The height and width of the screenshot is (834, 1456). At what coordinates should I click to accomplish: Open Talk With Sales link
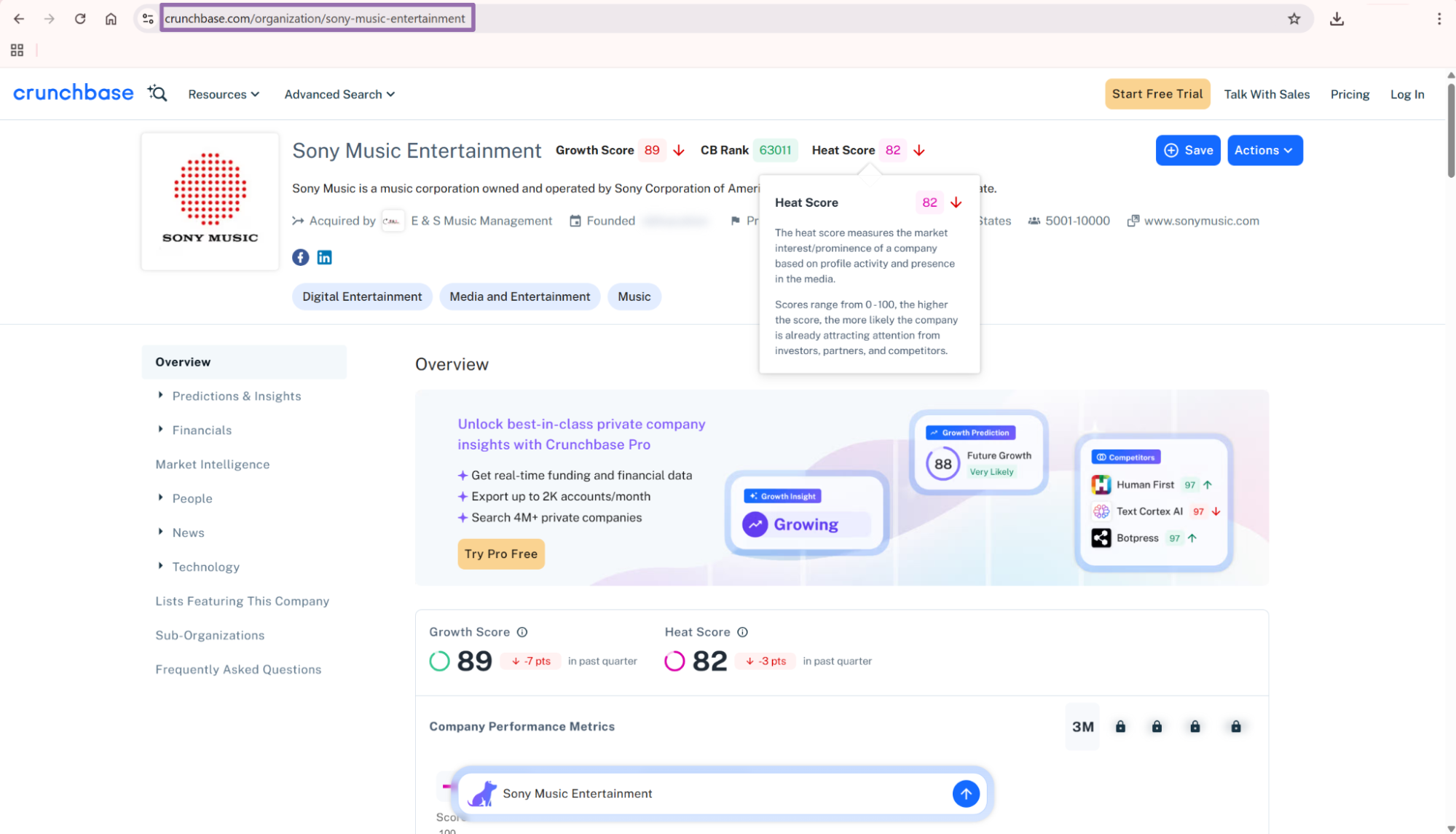pos(1267,94)
